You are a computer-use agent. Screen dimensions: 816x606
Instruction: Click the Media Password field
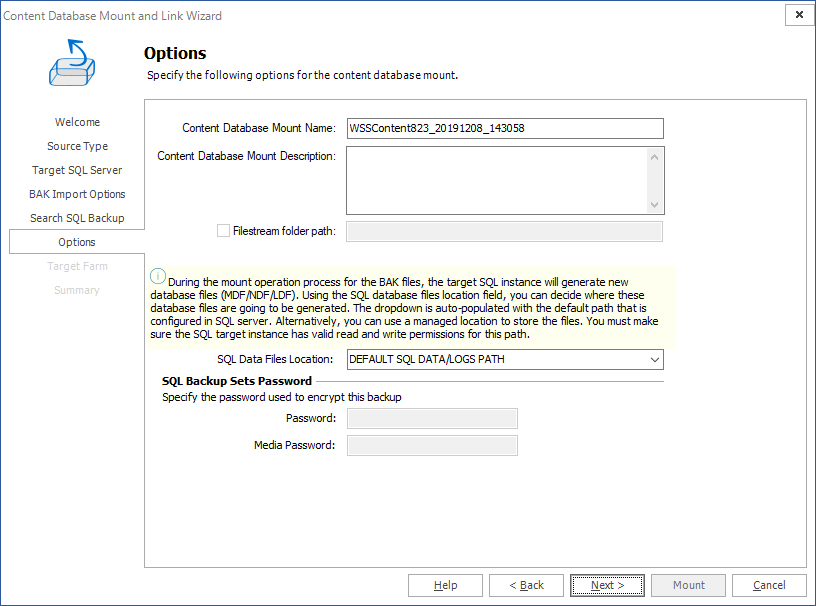pyautogui.click(x=432, y=445)
